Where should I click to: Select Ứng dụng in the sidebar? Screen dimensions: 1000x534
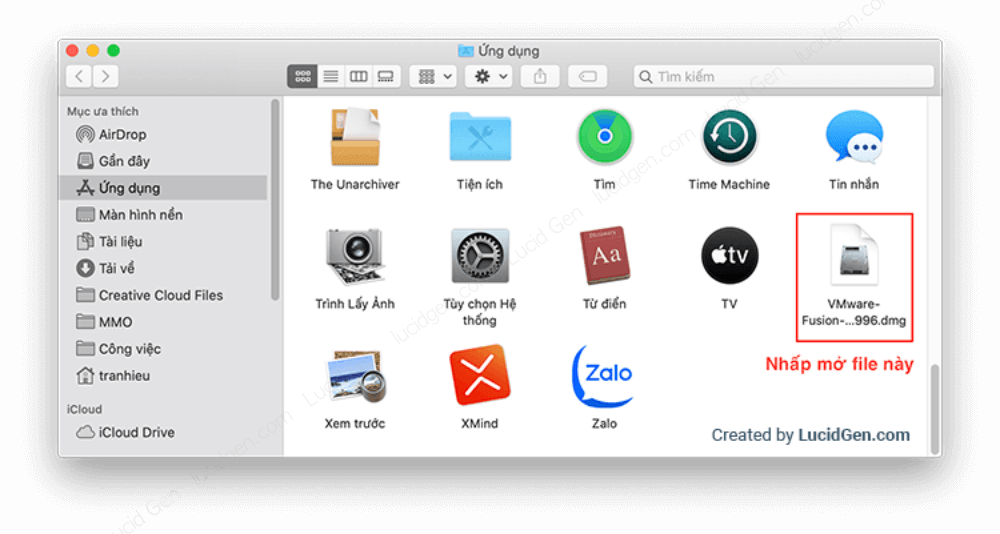(x=163, y=188)
